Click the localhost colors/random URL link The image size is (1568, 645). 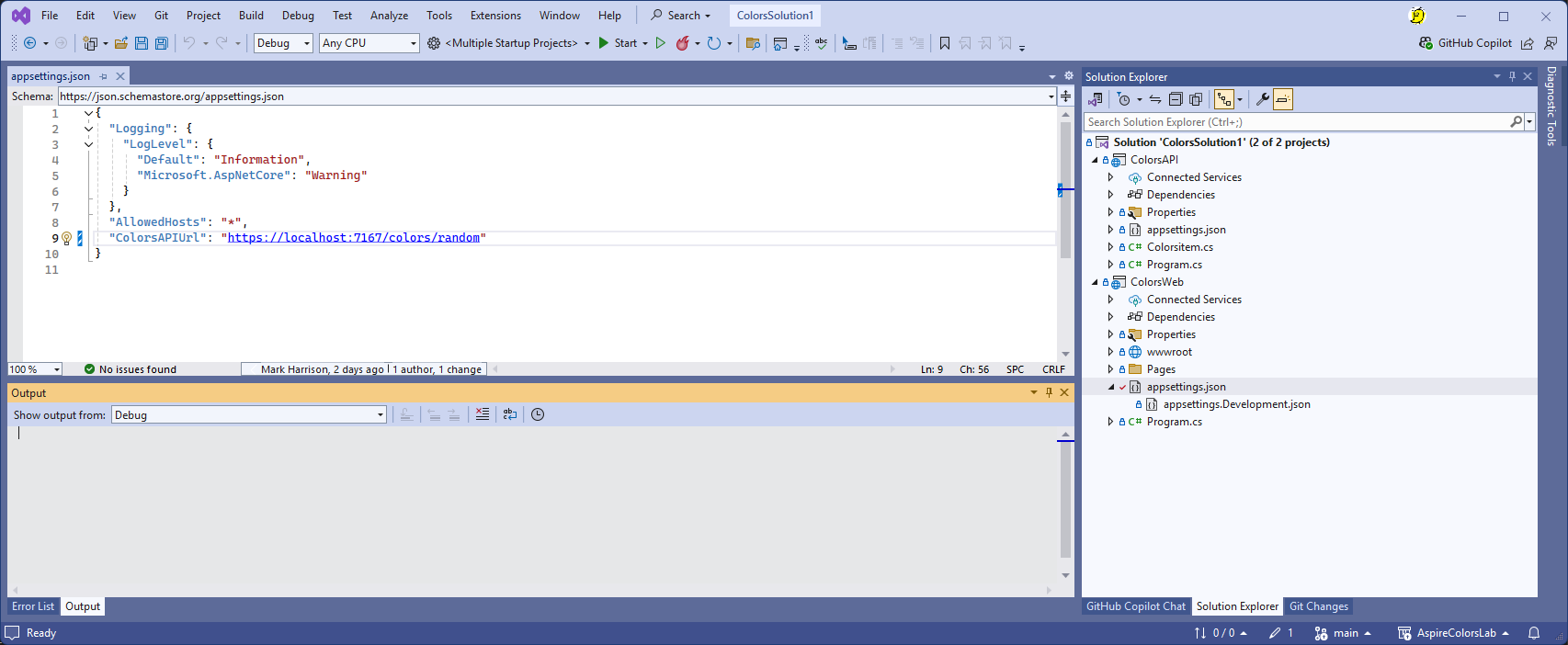(353, 238)
